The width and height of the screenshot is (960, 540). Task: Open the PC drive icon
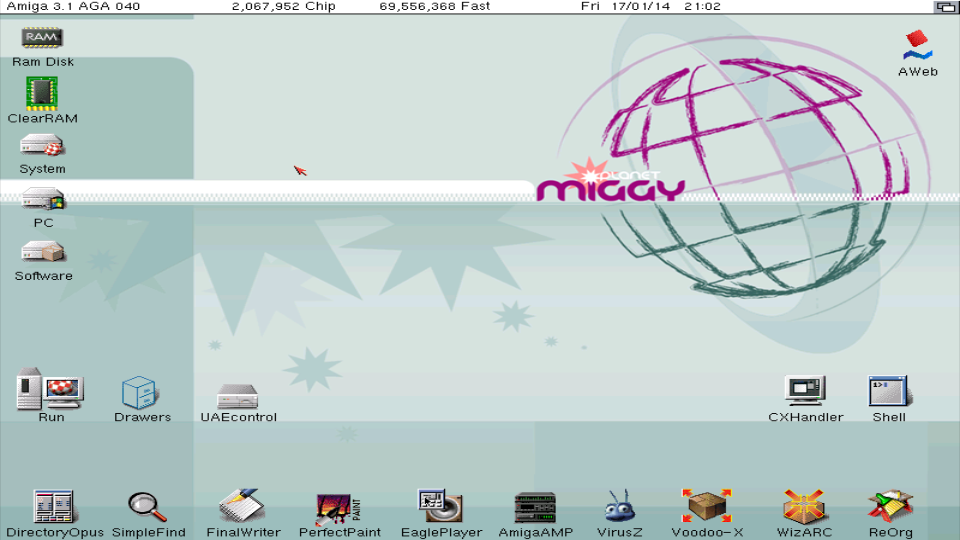point(42,199)
